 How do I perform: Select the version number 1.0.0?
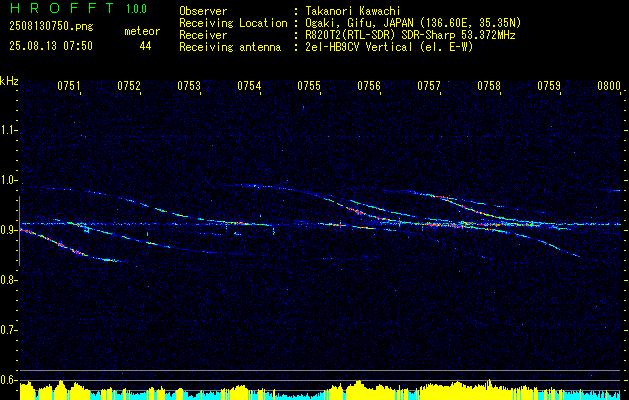136,9
